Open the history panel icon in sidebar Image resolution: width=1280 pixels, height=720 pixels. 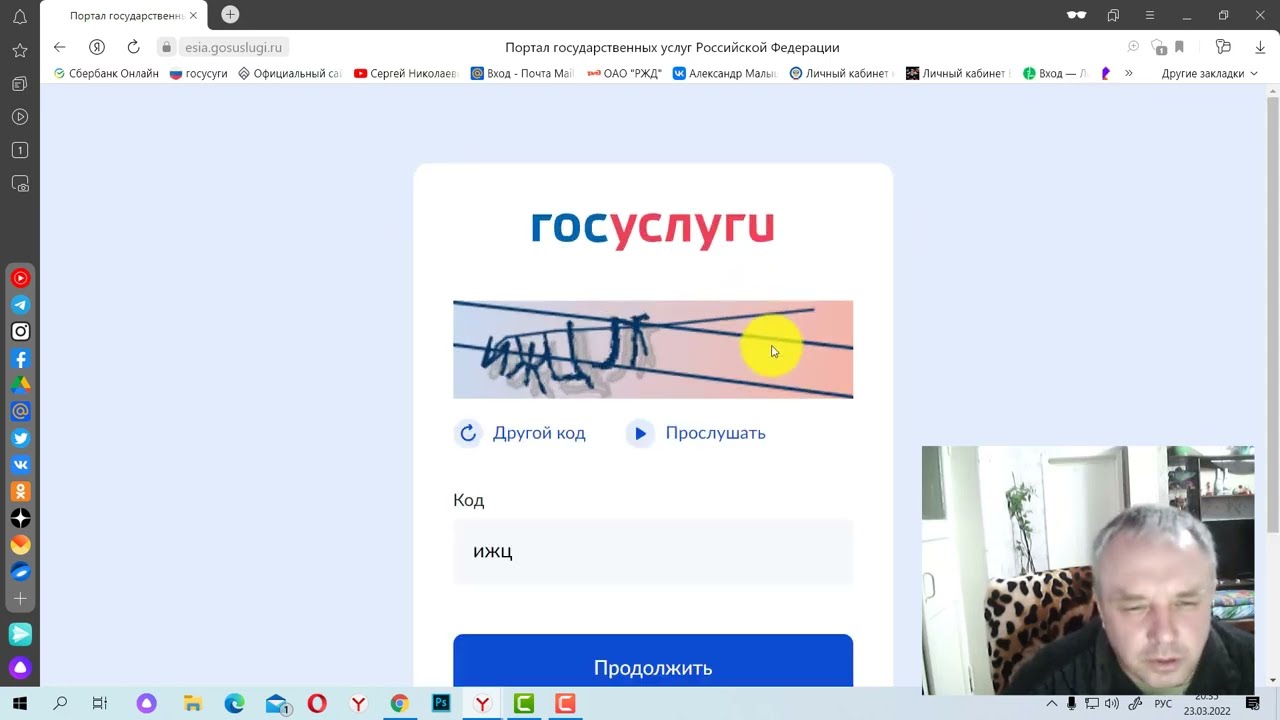pyautogui.click(x=20, y=84)
